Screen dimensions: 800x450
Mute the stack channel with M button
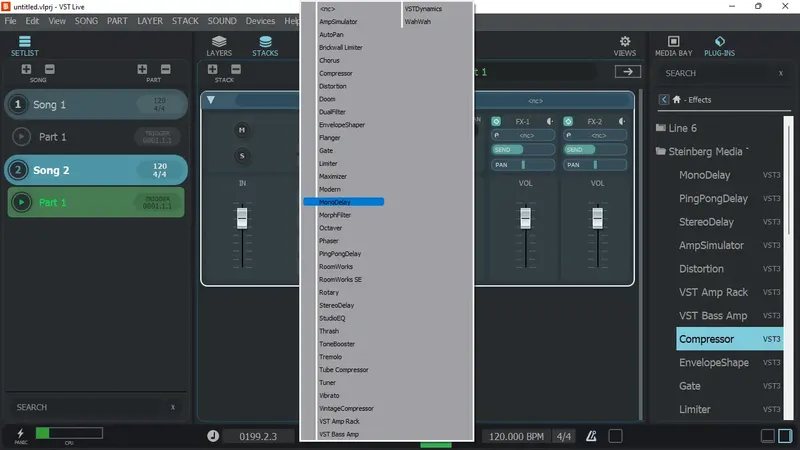click(242, 130)
